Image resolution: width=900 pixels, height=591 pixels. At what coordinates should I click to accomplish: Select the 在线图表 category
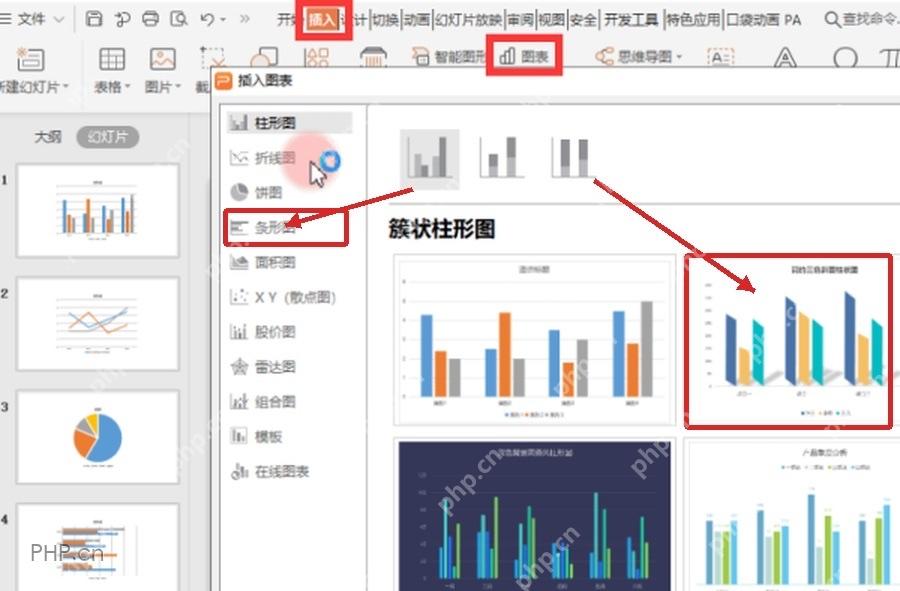270,472
